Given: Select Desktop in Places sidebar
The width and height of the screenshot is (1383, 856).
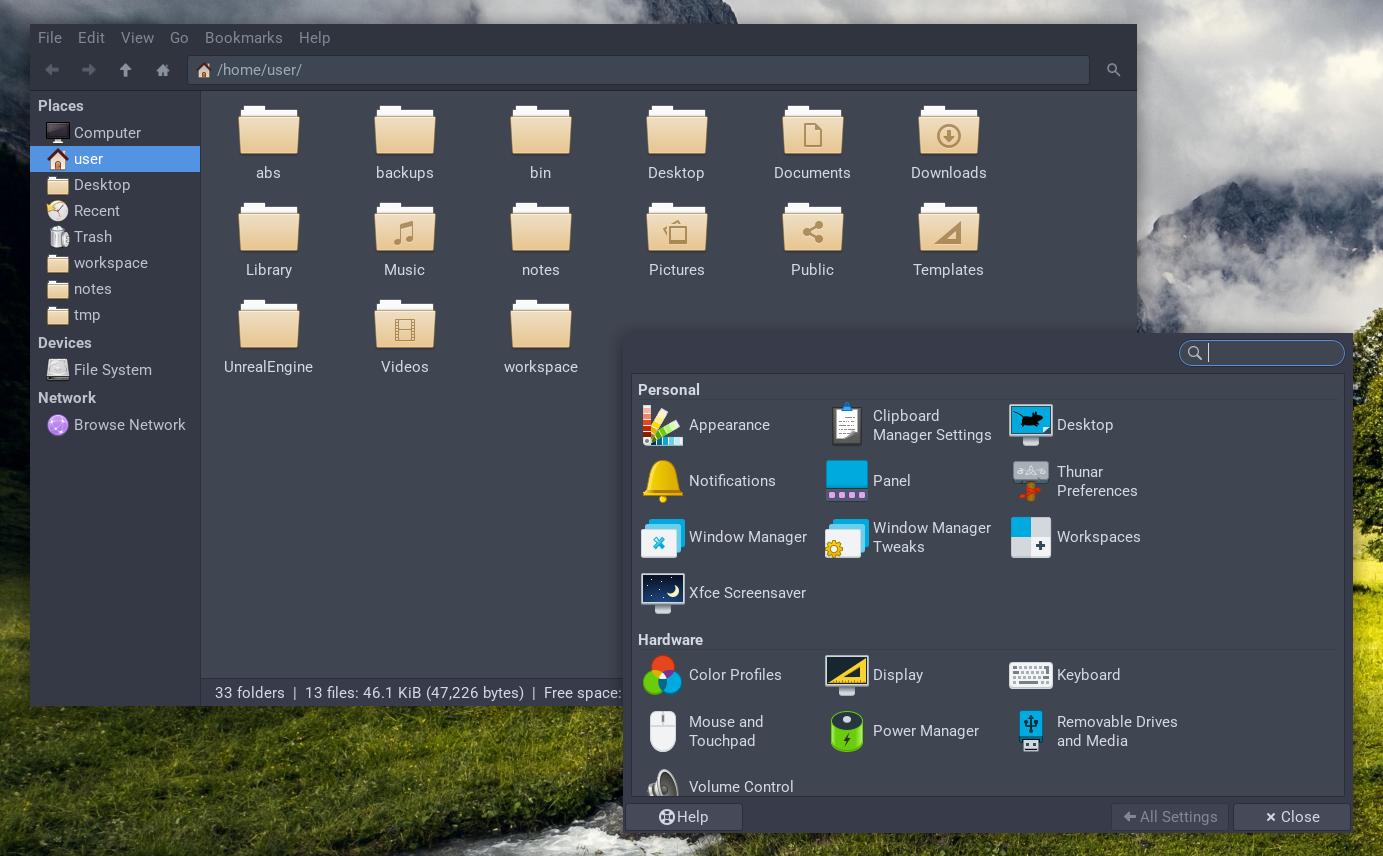Looking at the screenshot, I should tap(115, 185).
